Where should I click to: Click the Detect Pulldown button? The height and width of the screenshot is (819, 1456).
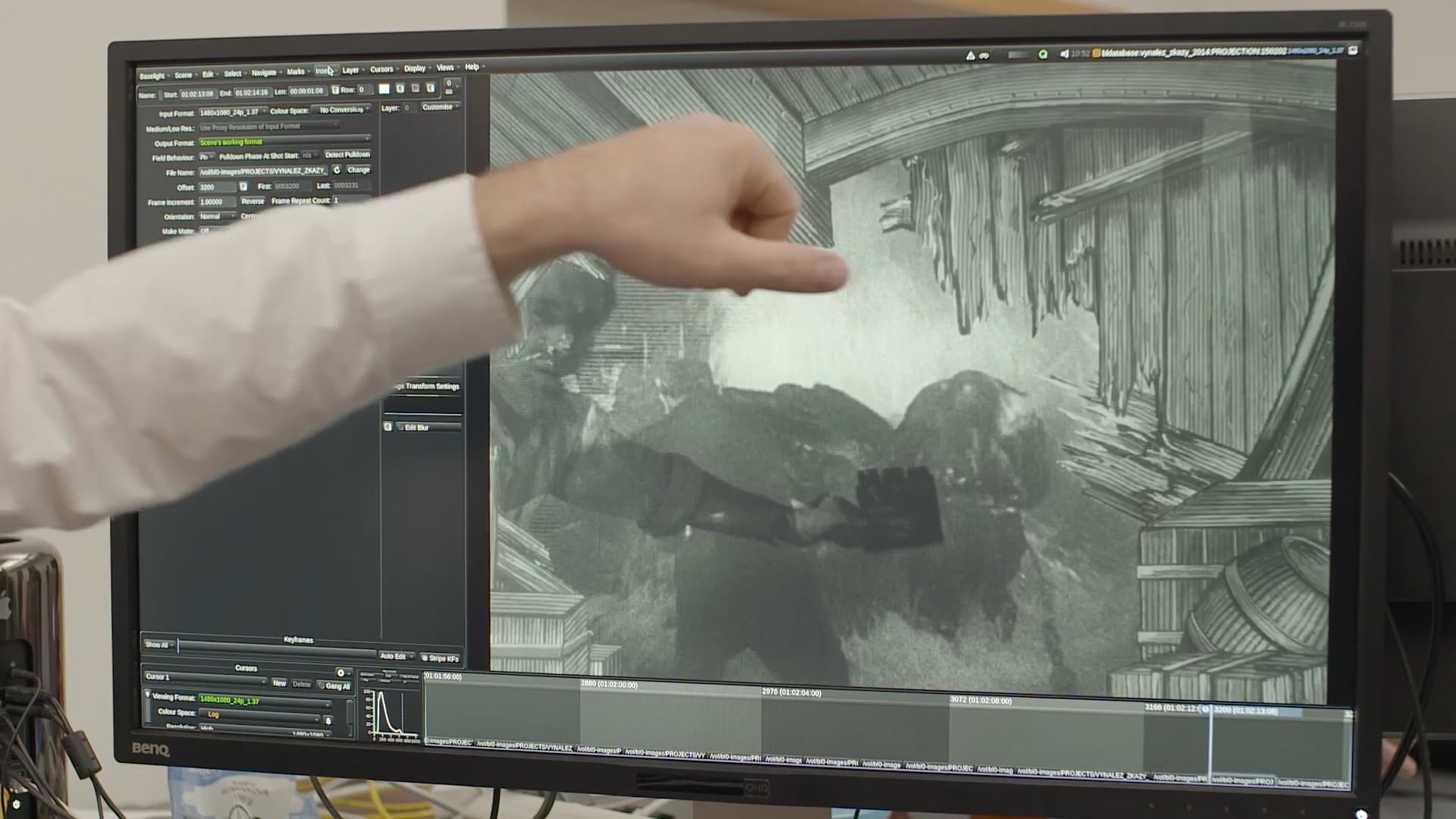click(x=347, y=155)
